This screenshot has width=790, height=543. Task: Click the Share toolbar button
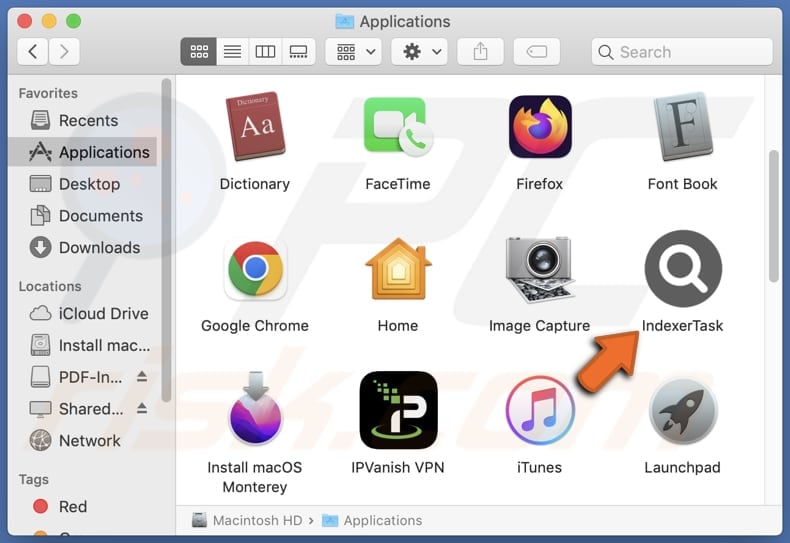pyautogui.click(x=480, y=51)
